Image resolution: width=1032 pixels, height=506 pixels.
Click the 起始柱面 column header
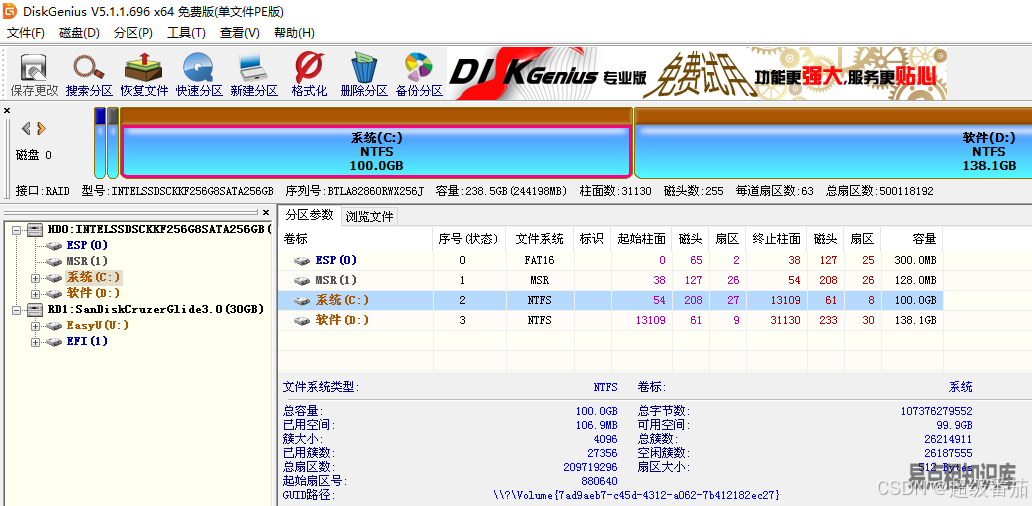pyautogui.click(x=642, y=239)
